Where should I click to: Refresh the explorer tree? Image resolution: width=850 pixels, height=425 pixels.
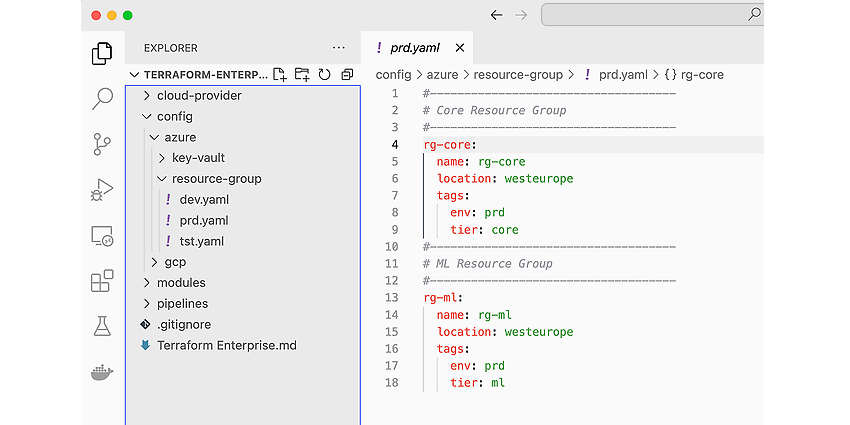(324, 75)
